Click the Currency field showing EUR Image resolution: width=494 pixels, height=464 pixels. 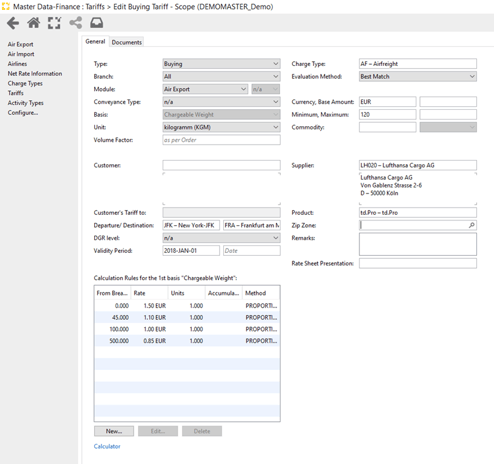click(388, 102)
